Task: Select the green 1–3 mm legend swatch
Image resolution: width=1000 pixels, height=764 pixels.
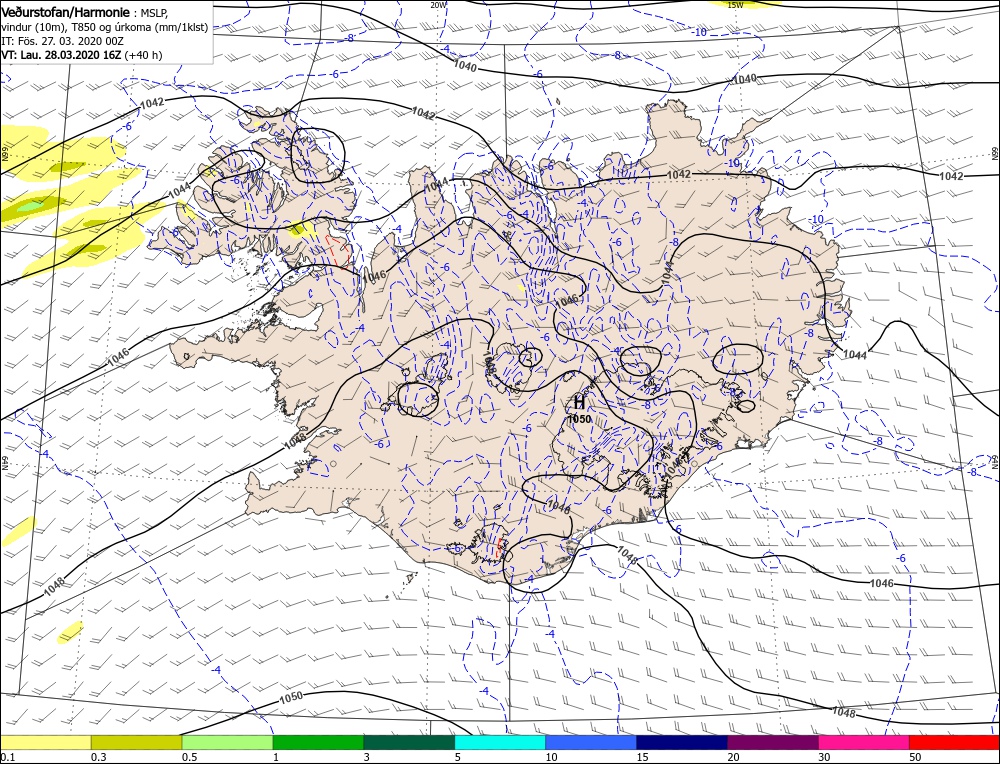Action: [318, 742]
